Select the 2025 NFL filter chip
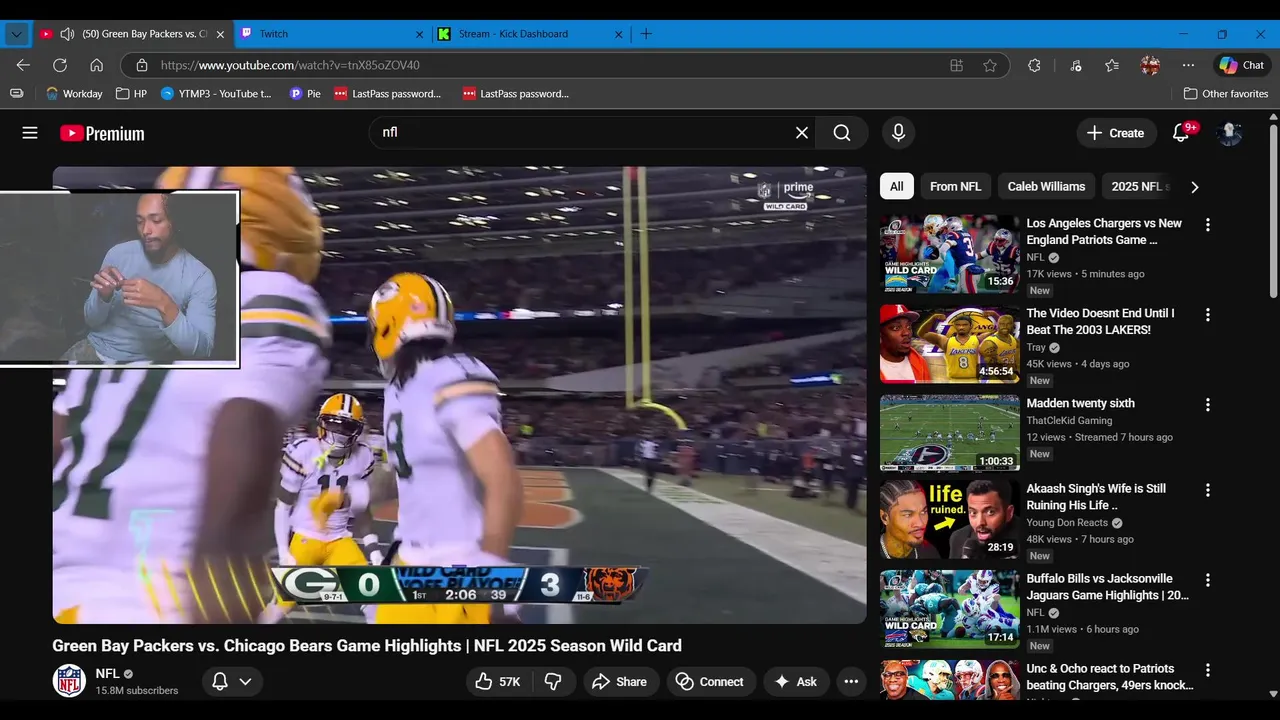Screen dimensions: 1280x720 coord(1138,186)
